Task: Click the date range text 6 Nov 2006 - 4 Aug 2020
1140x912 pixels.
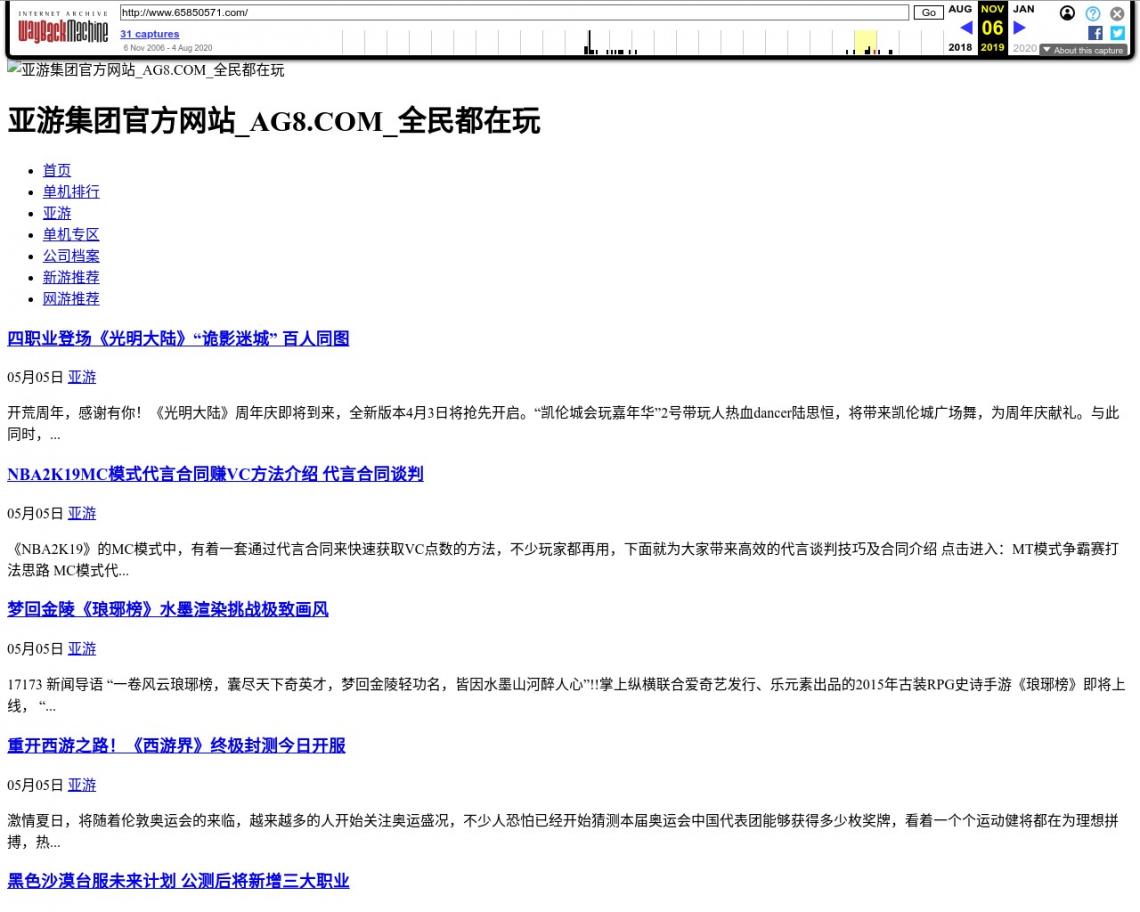Action: click(x=168, y=48)
